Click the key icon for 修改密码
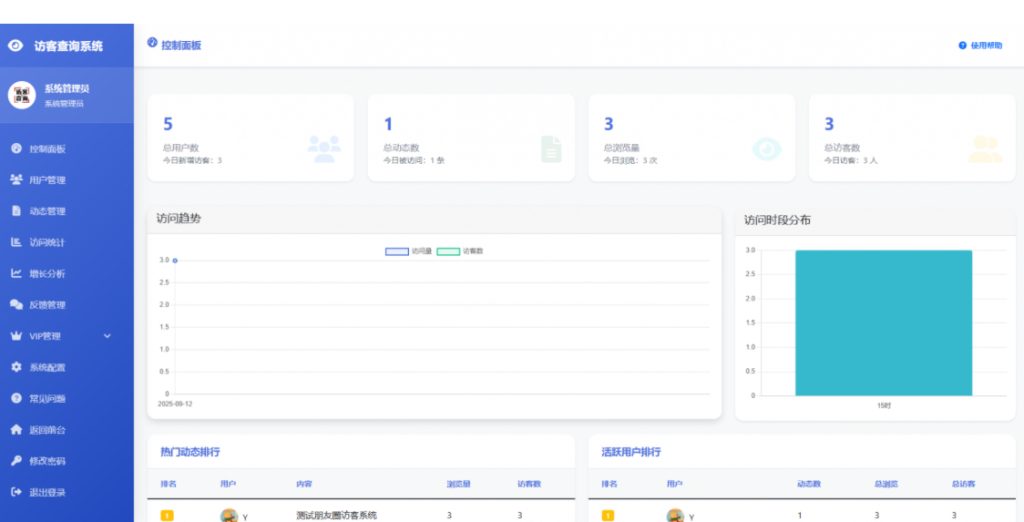This screenshot has width=1024, height=522. 16,461
